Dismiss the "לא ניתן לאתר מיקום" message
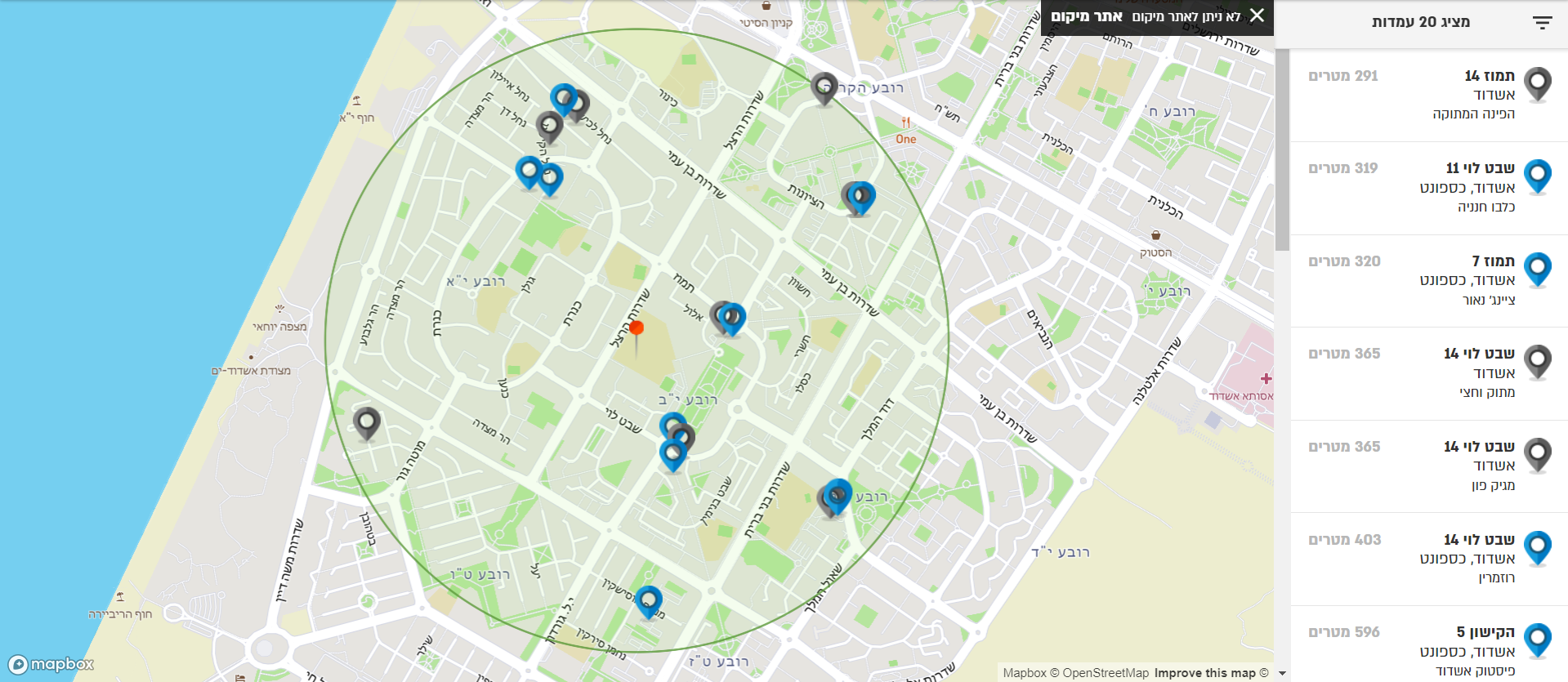 pyautogui.click(x=1257, y=16)
